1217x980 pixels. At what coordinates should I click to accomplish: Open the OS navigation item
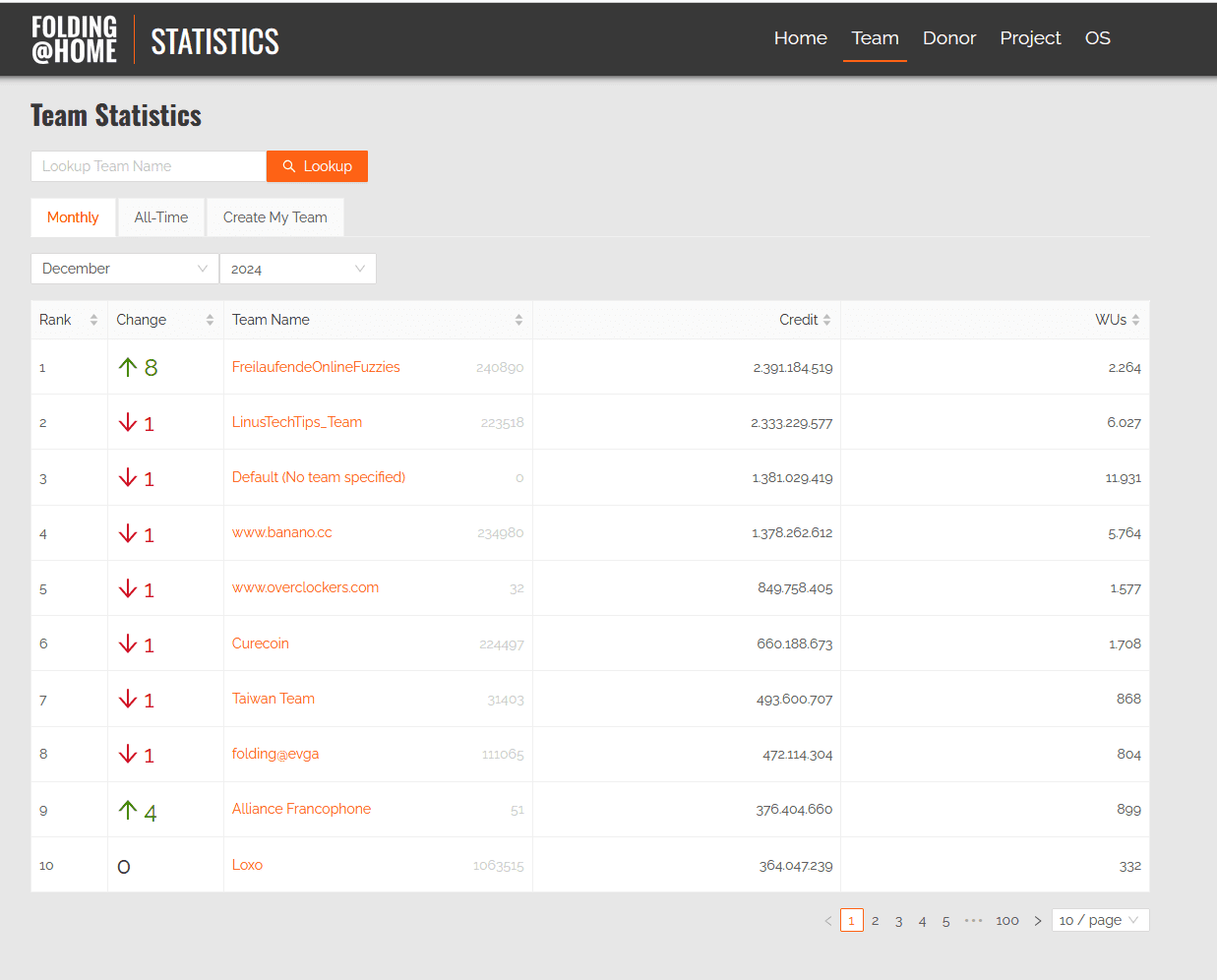click(x=1098, y=38)
